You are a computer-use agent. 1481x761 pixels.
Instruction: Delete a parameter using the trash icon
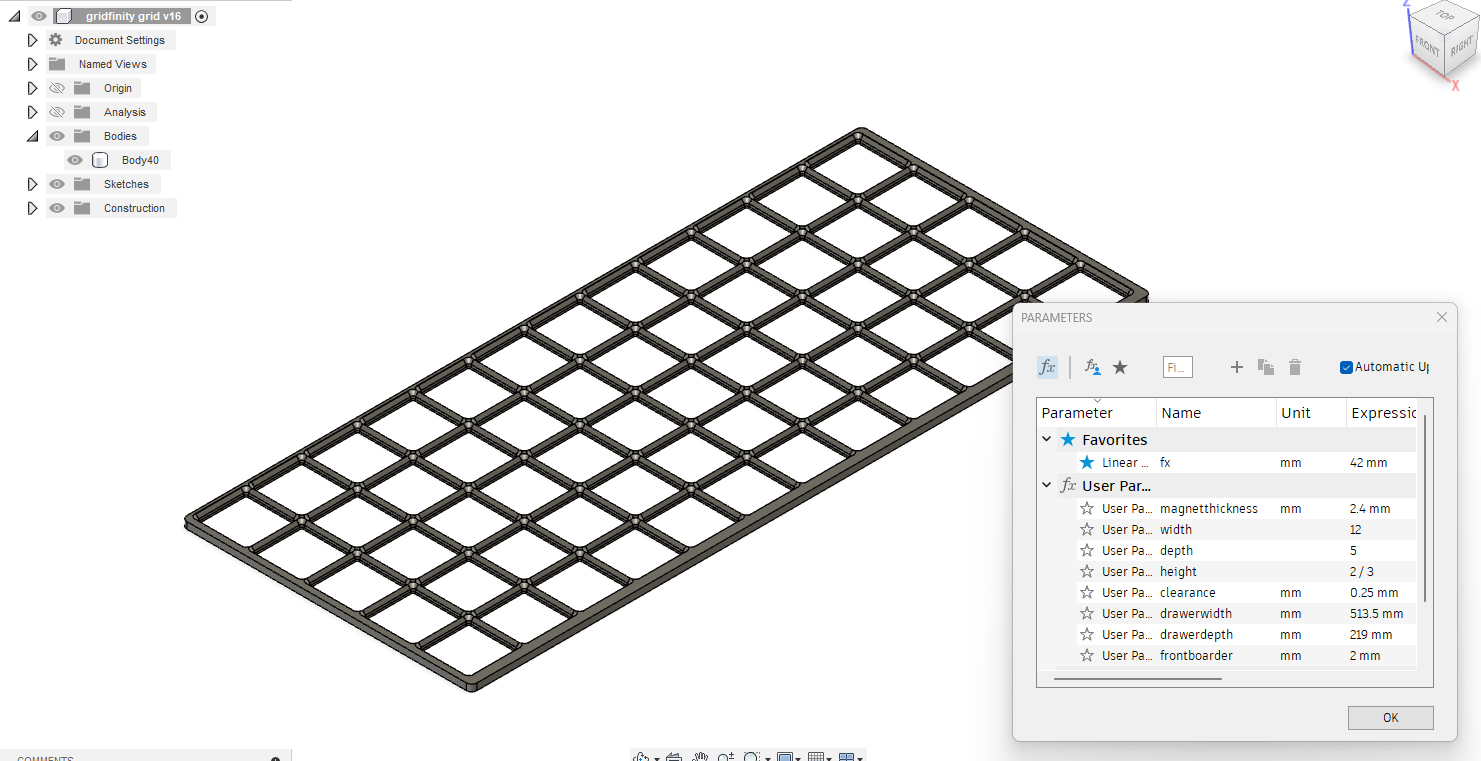[x=1295, y=367]
